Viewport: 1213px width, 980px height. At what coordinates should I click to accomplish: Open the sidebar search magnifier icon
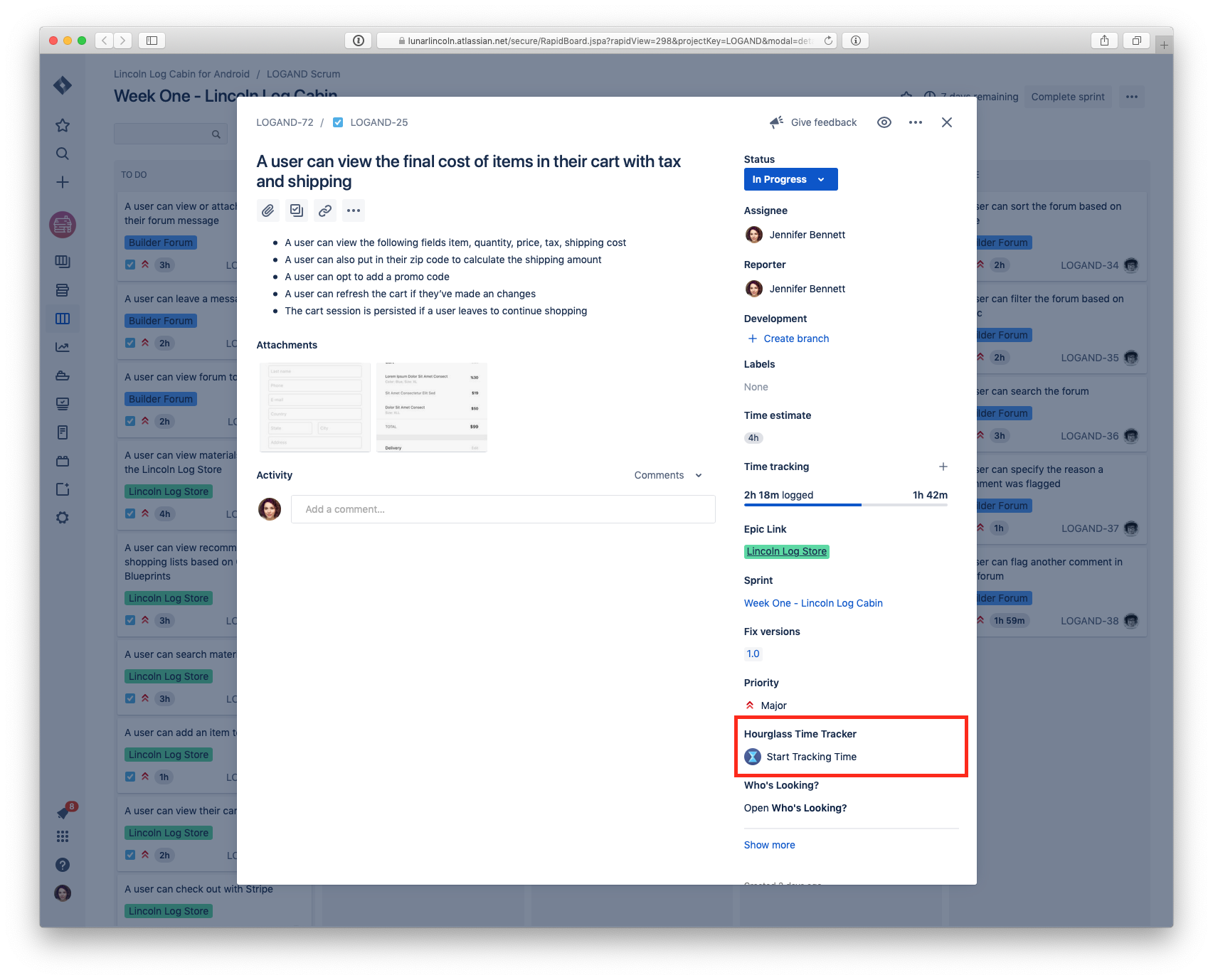(63, 154)
